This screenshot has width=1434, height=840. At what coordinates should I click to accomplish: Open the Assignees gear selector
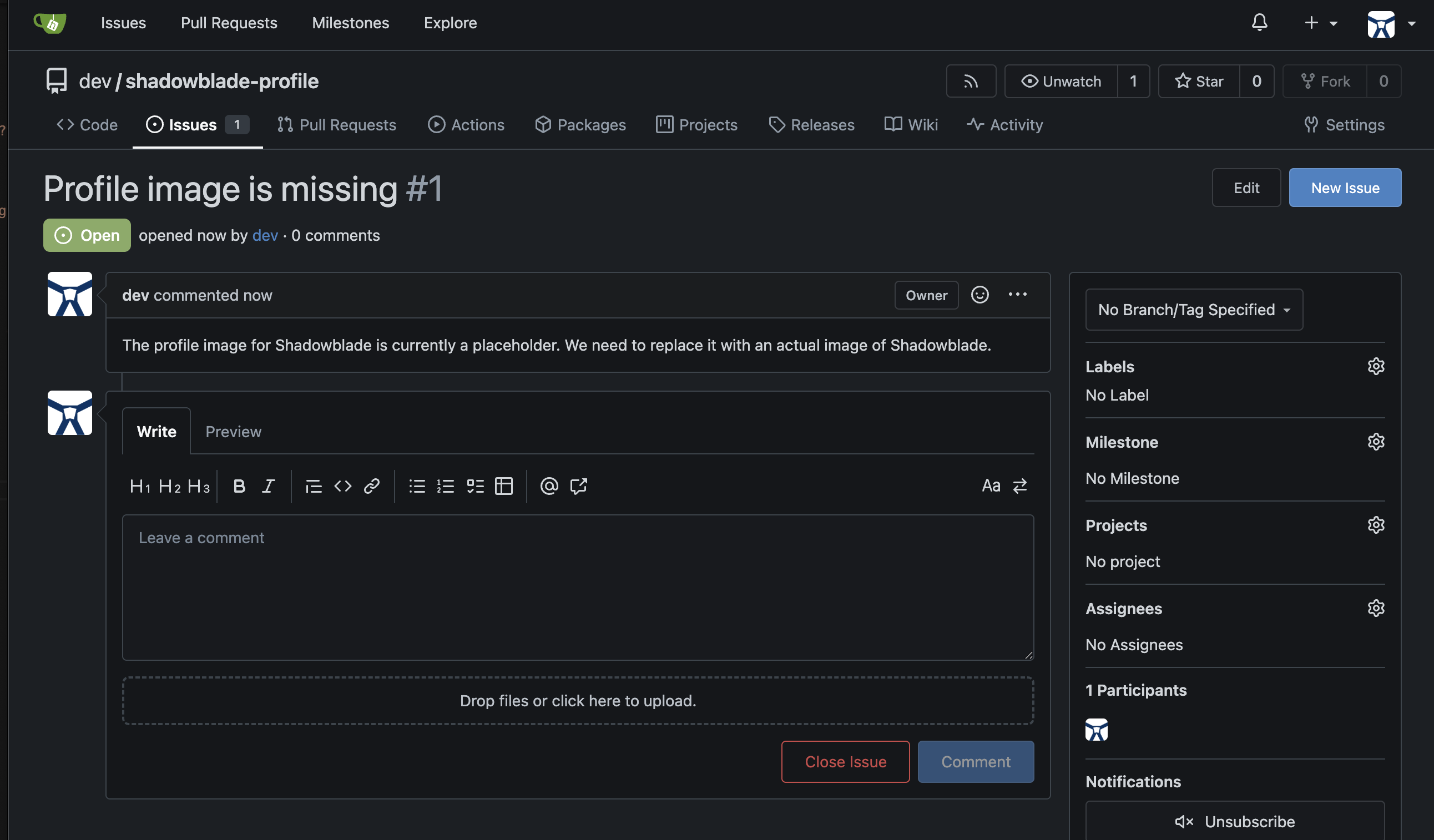(x=1375, y=609)
